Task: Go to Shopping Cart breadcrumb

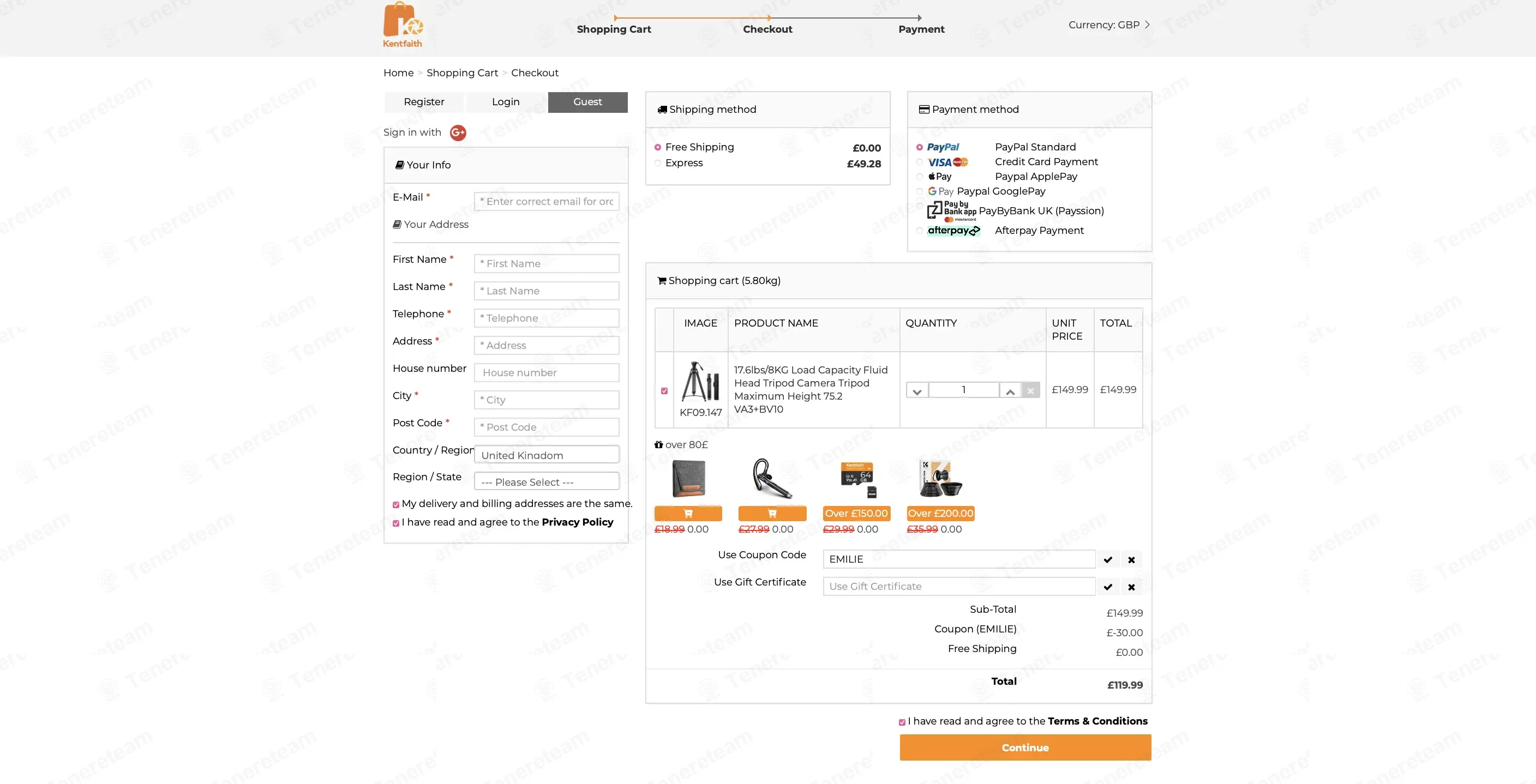Action: (x=462, y=73)
